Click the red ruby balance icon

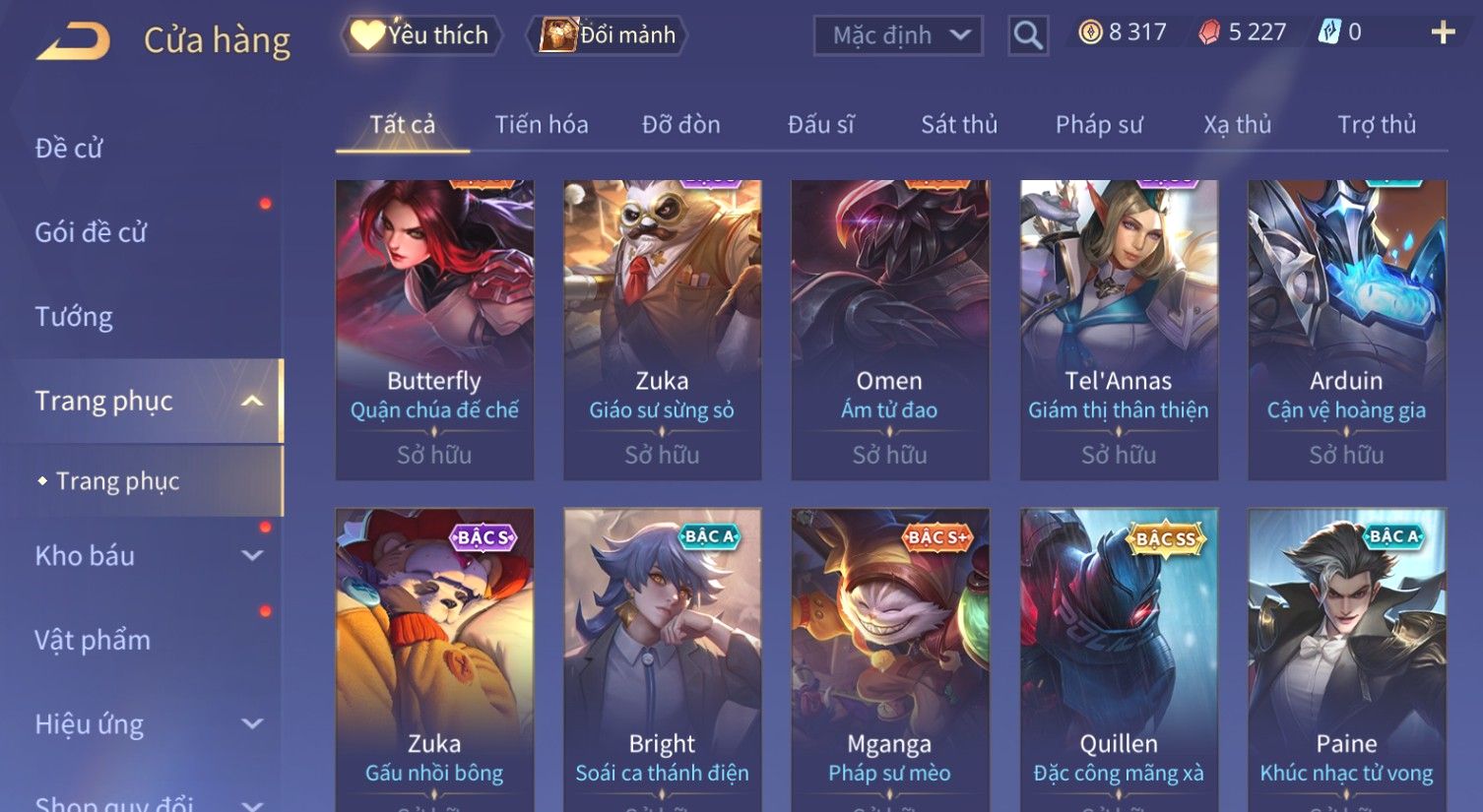pos(1209,32)
